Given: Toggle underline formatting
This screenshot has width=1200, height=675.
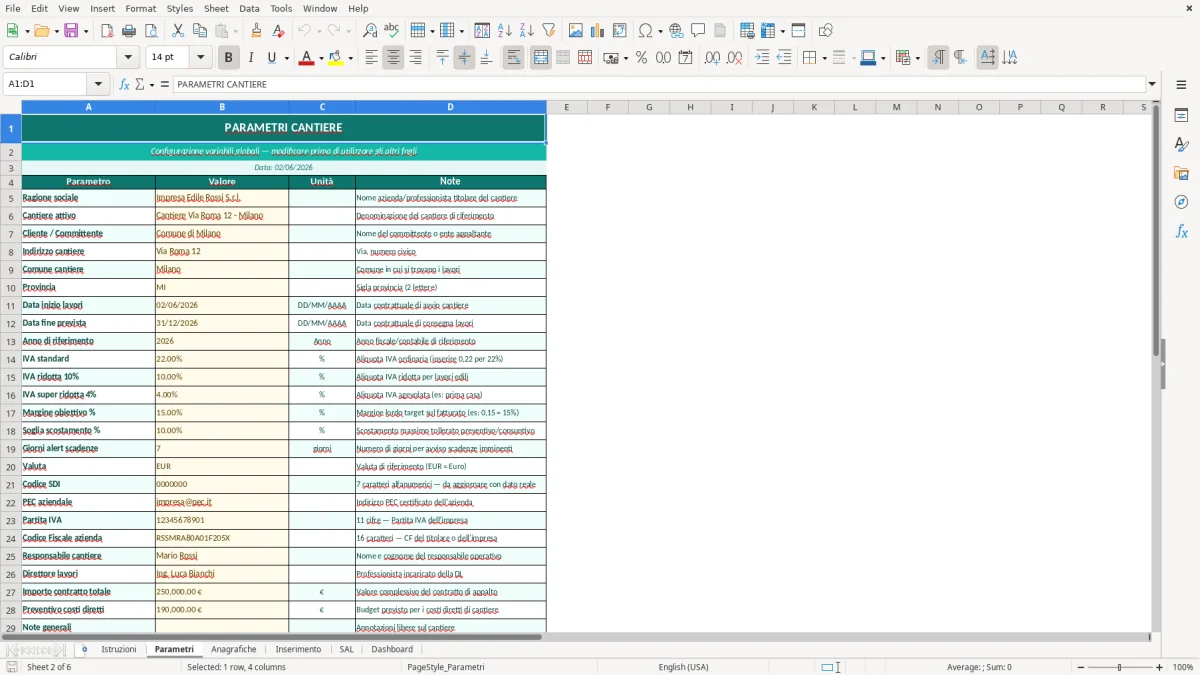Looking at the screenshot, I should (271, 58).
